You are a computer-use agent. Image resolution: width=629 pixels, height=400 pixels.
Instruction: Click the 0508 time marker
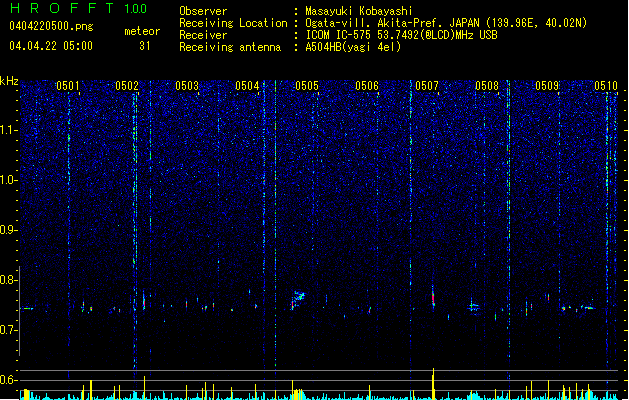point(487,86)
